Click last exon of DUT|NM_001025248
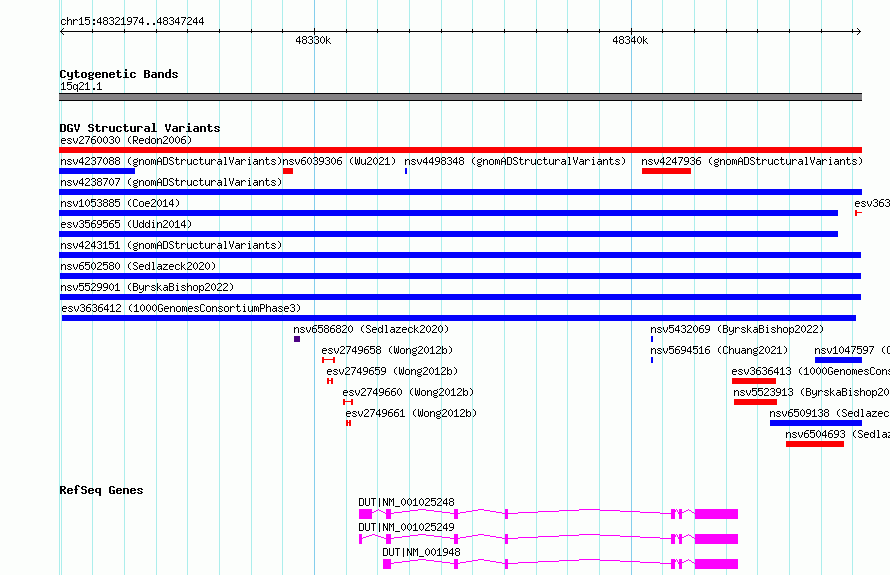 pos(716,514)
